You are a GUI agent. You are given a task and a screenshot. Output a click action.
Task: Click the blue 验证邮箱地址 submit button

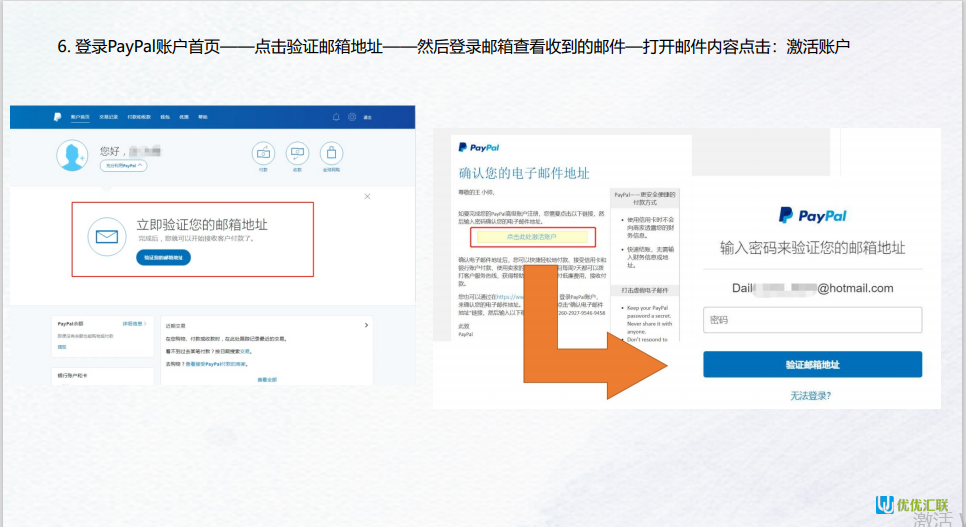click(813, 364)
